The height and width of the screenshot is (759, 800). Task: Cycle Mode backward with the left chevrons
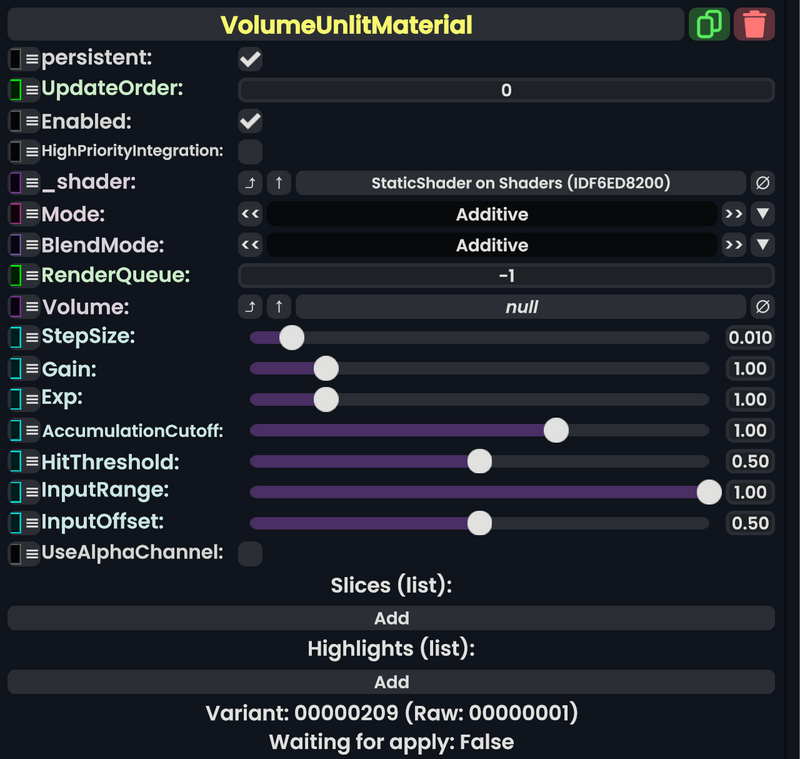tap(249, 214)
